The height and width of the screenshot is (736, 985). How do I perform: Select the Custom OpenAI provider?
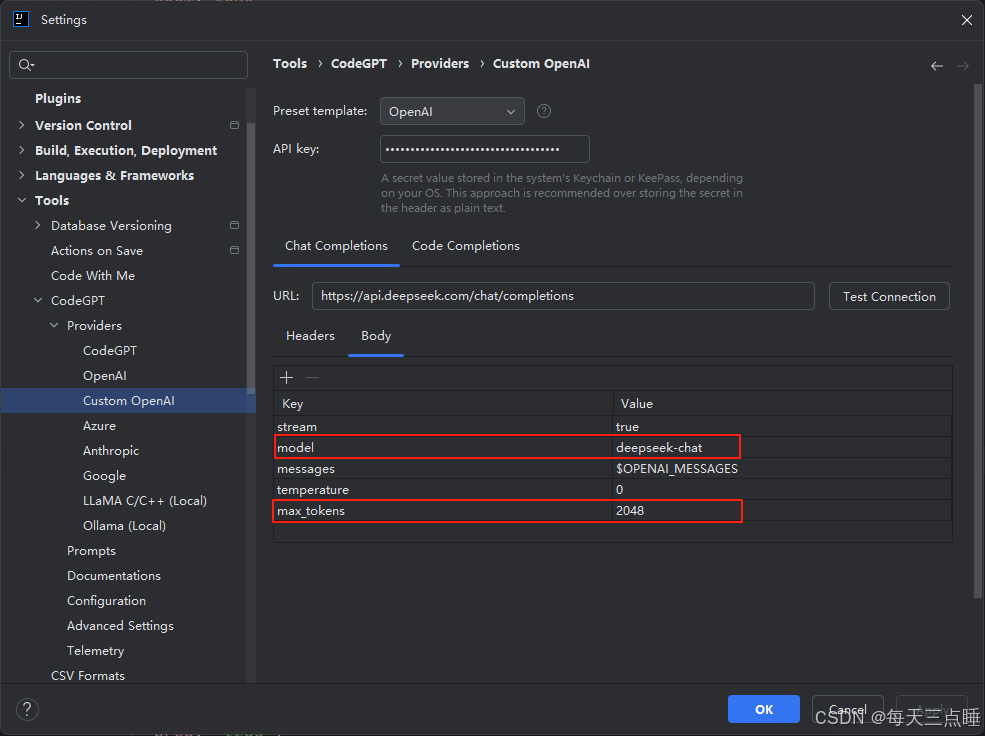point(129,401)
